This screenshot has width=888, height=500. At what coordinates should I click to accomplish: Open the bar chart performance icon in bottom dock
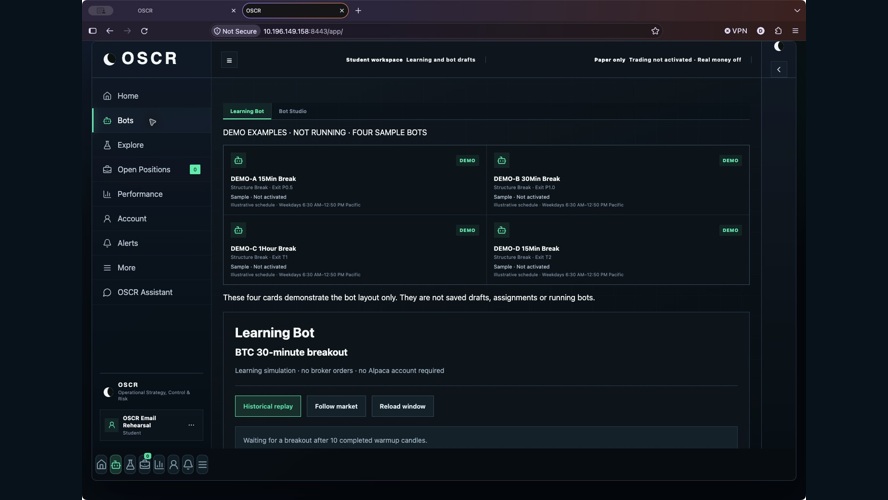tap(159, 464)
